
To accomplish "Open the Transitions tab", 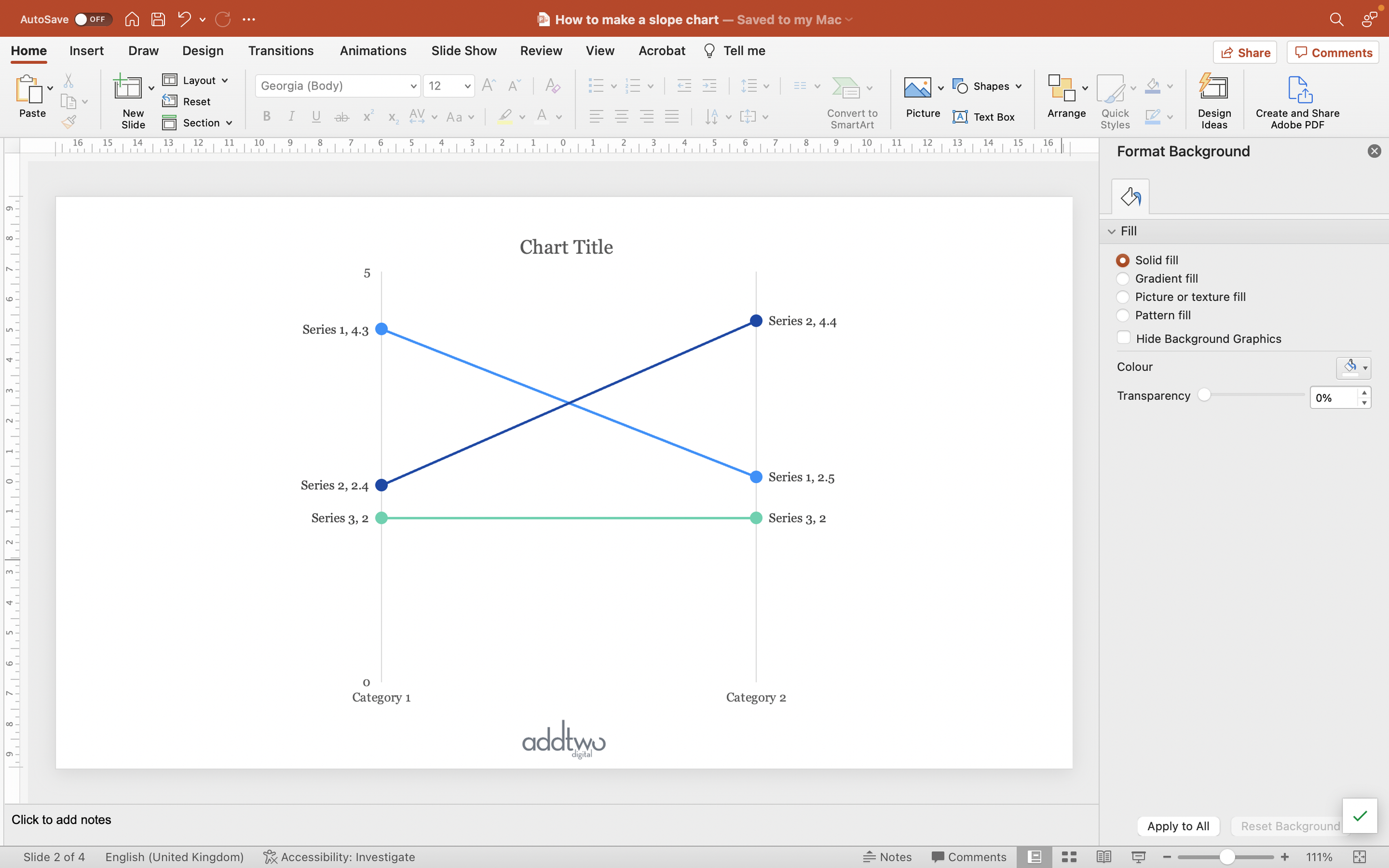I will (281, 51).
